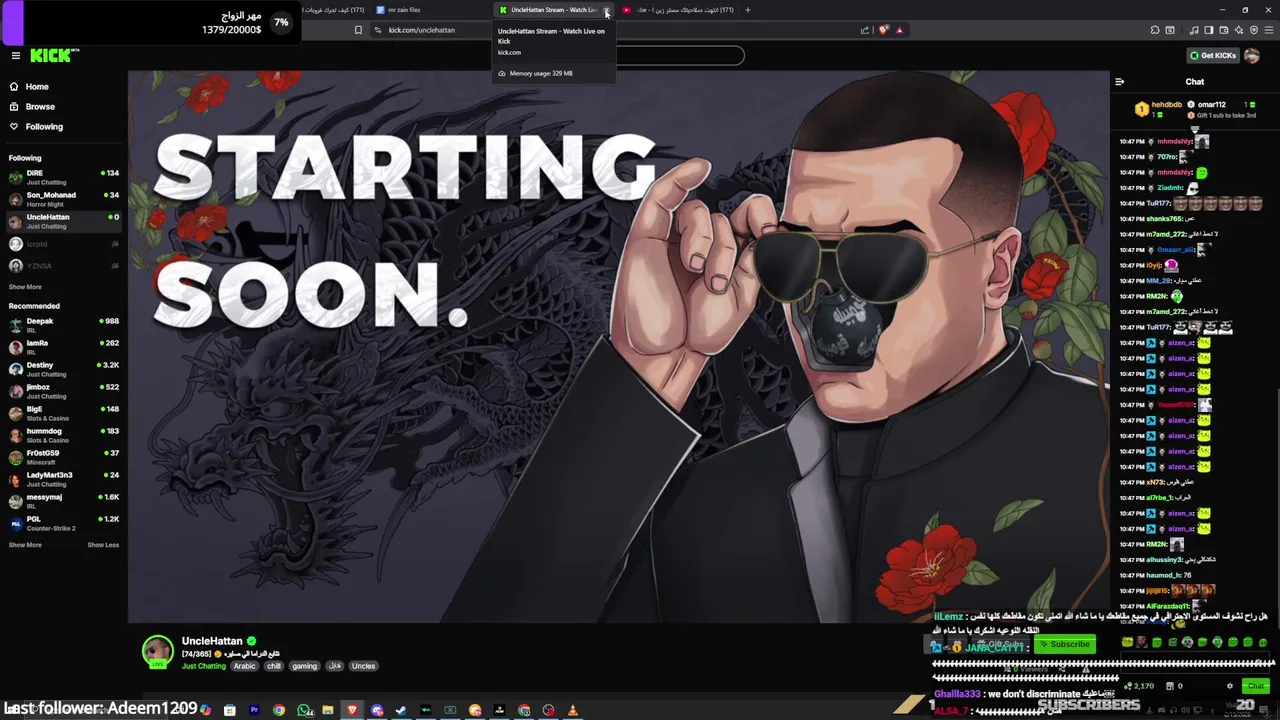The height and width of the screenshot is (720, 1280).
Task: Open Son_Mohanad channel in sidebar
Action: (x=63, y=199)
